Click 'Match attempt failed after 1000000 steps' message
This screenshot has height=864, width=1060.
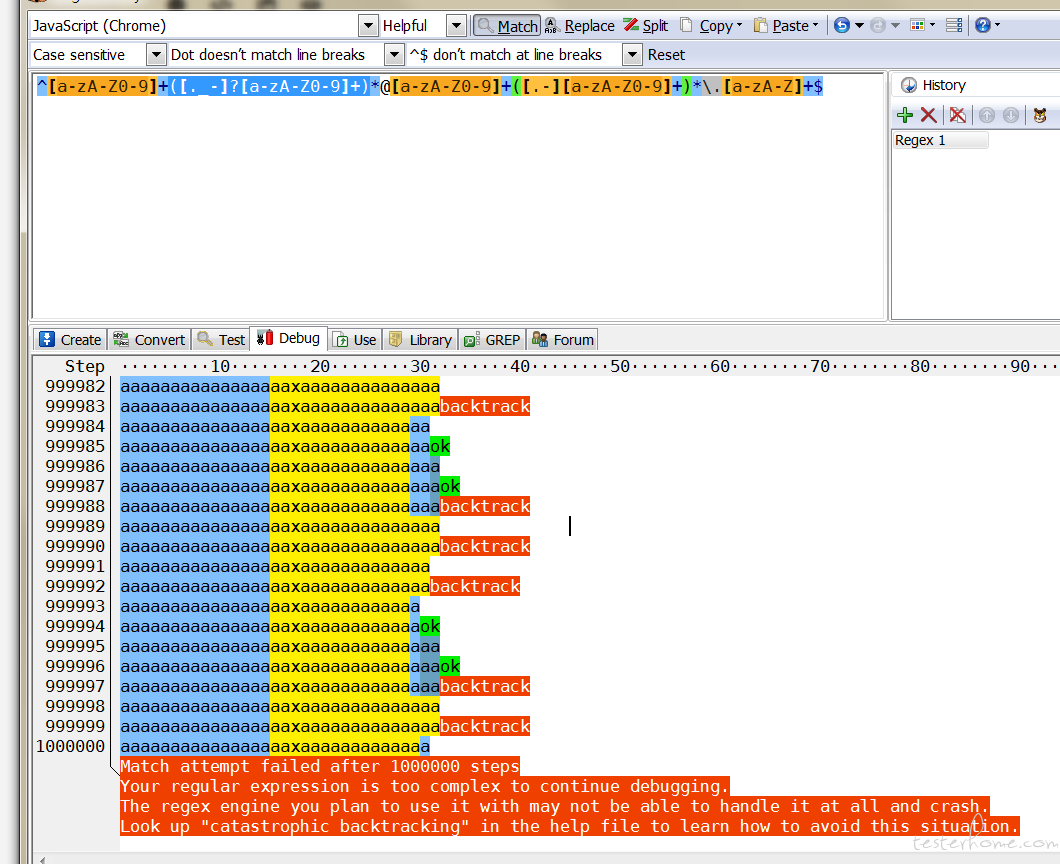[320, 766]
